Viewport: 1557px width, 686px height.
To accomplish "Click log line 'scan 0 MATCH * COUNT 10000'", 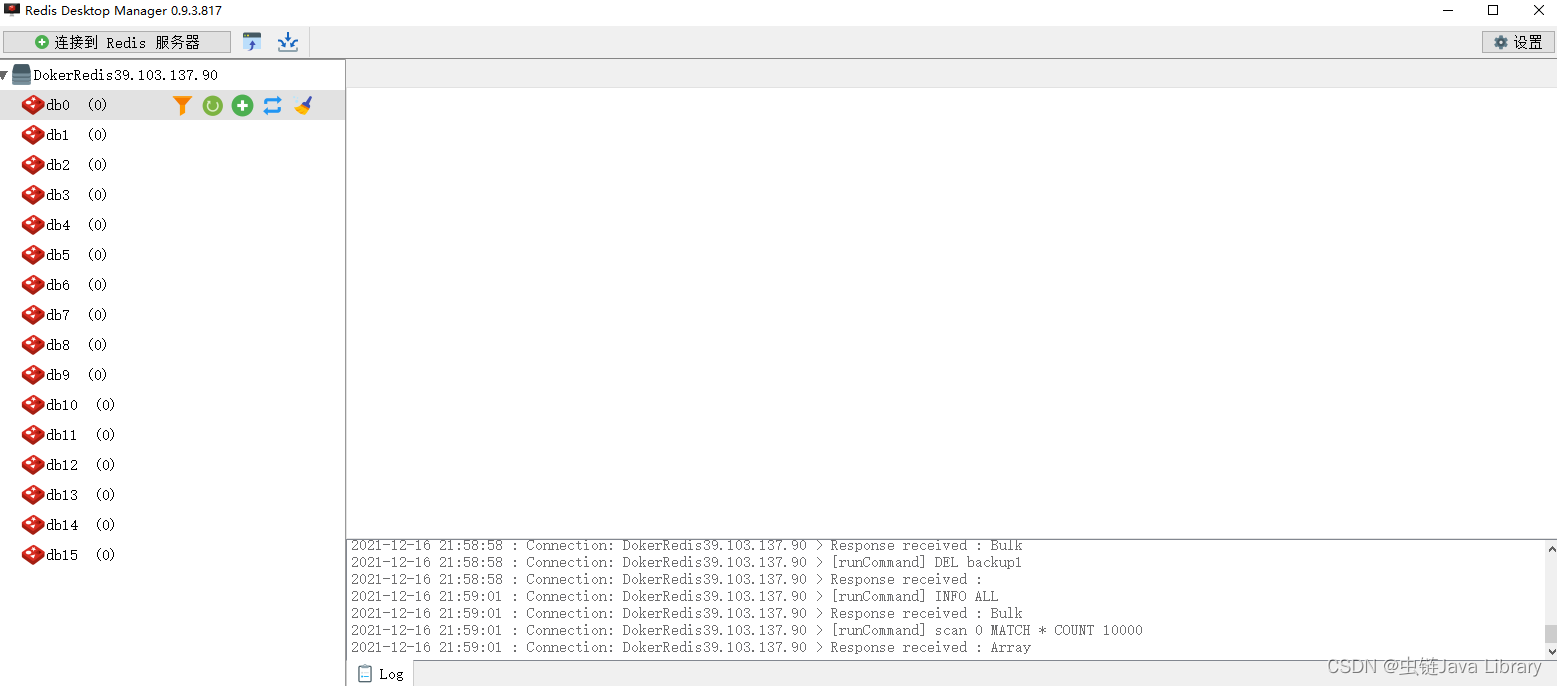I will click(x=746, y=630).
